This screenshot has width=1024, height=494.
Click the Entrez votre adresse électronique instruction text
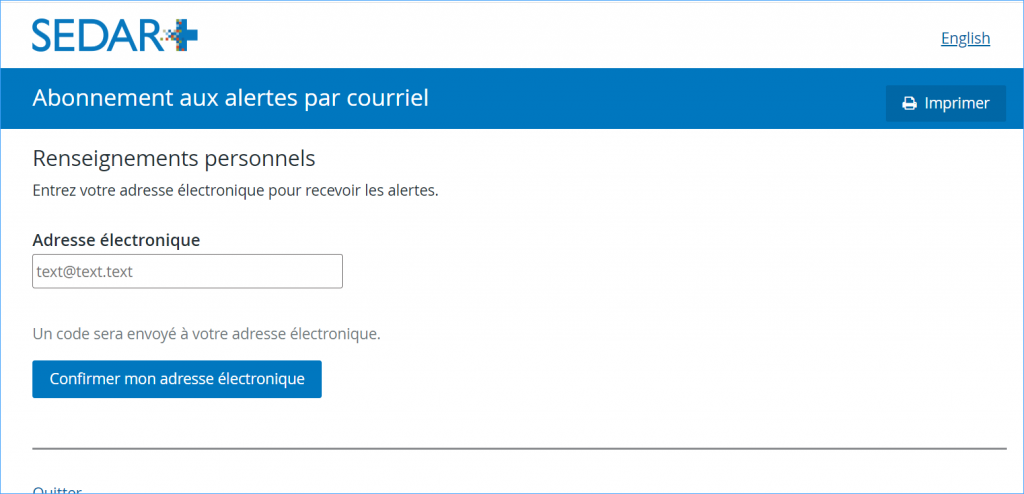[235, 192]
